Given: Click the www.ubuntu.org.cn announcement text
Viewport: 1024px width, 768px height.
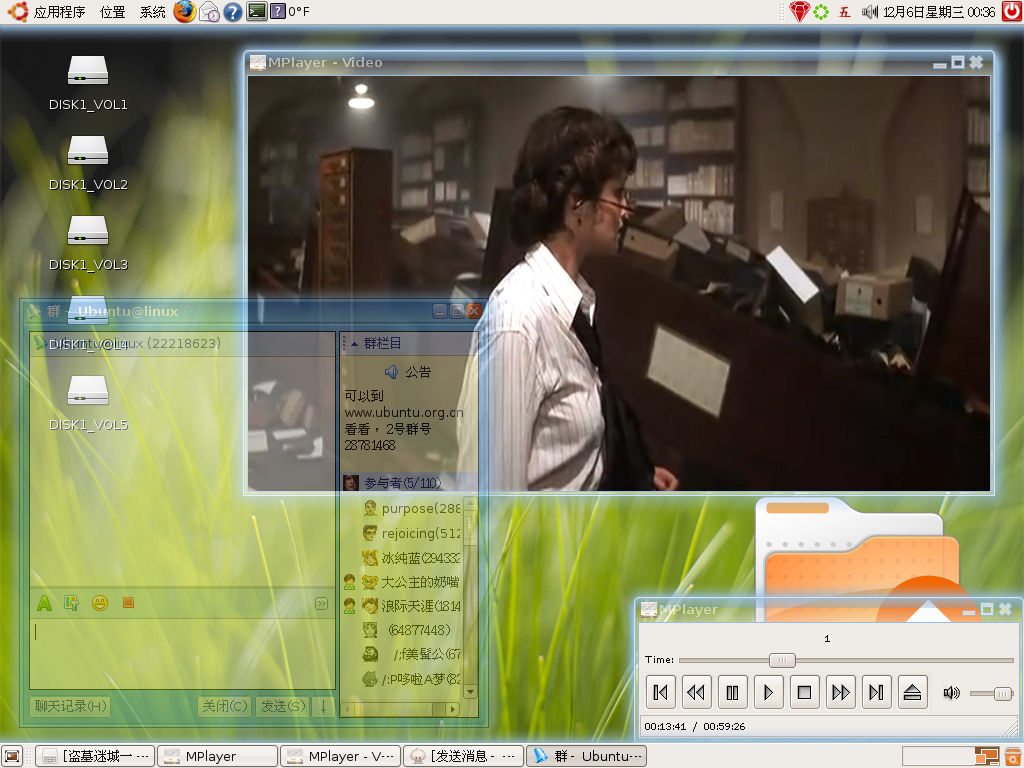Looking at the screenshot, I should click(404, 413).
